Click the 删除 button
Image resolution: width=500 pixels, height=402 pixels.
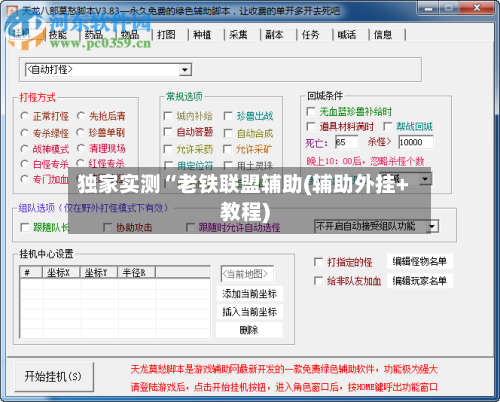(249, 330)
